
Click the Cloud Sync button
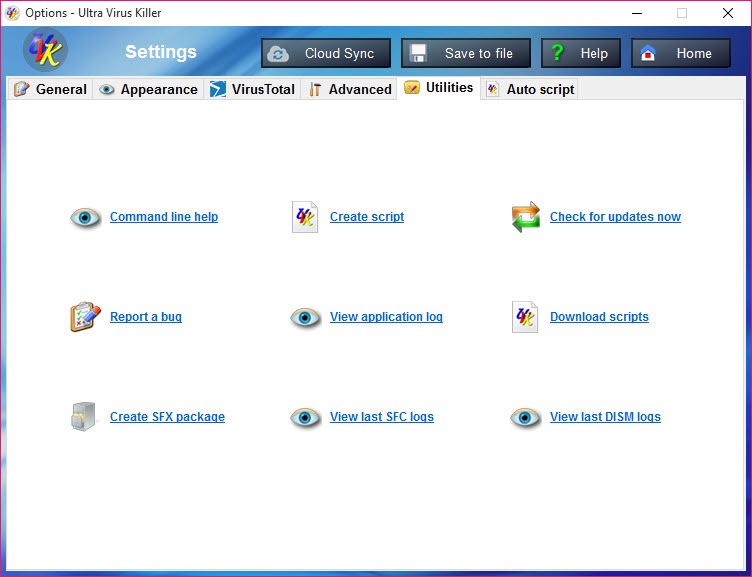[326, 53]
